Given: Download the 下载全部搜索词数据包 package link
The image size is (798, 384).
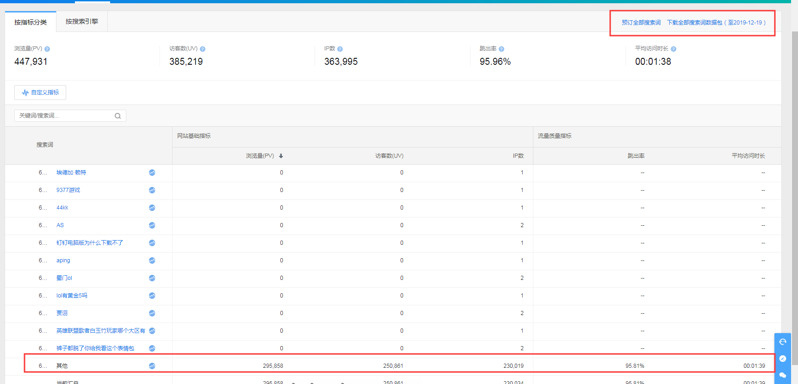Looking at the screenshot, I should pyautogui.click(x=717, y=23).
